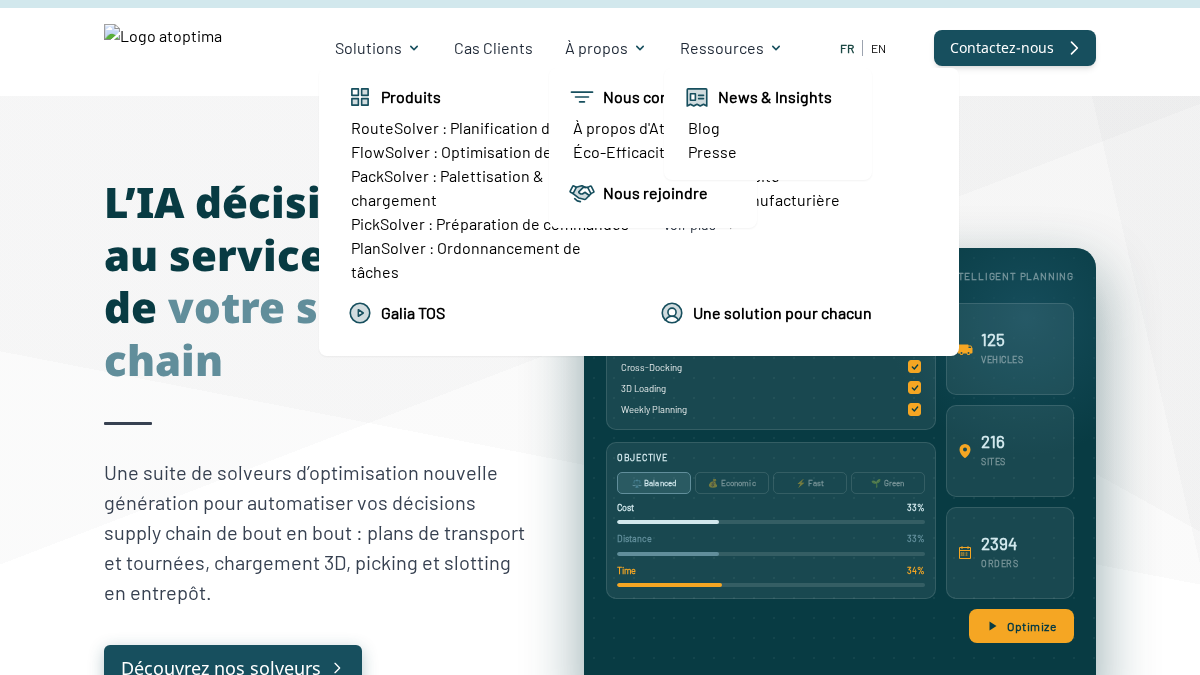The width and height of the screenshot is (1200, 675).
Task: Click the 34% Time value
Action: [x=915, y=570]
